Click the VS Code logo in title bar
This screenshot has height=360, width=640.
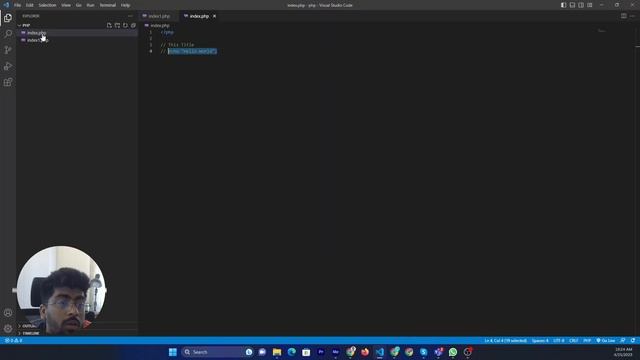click(x=6, y=5)
